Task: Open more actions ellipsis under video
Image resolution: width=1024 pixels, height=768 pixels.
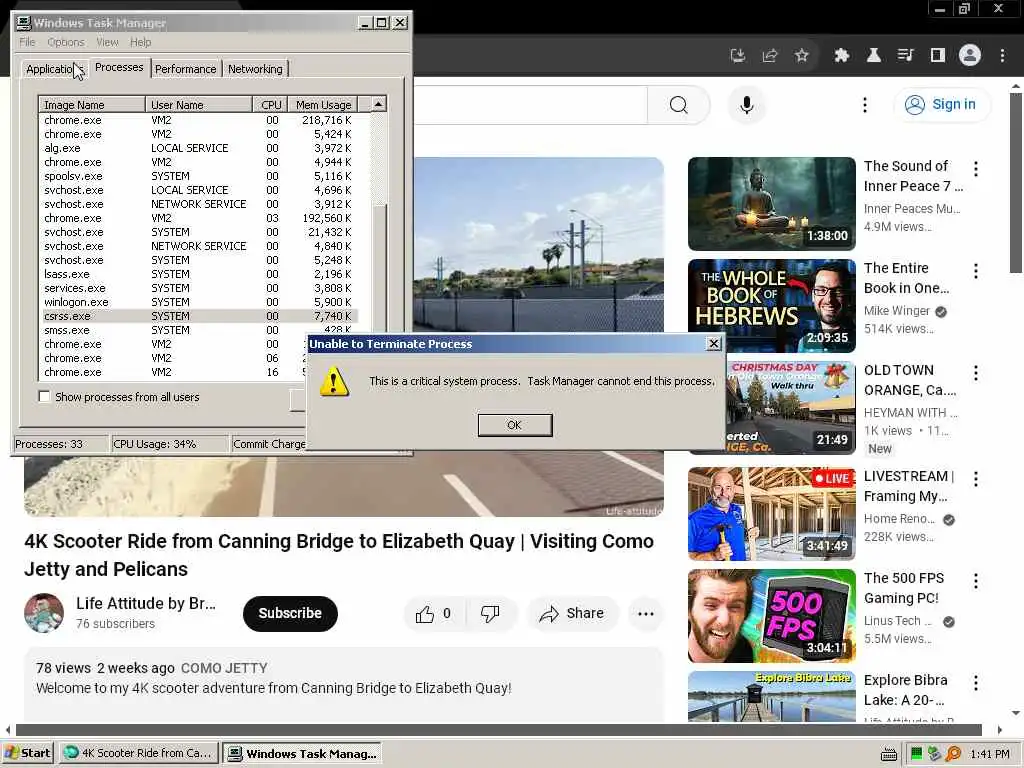Action: [646, 613]
